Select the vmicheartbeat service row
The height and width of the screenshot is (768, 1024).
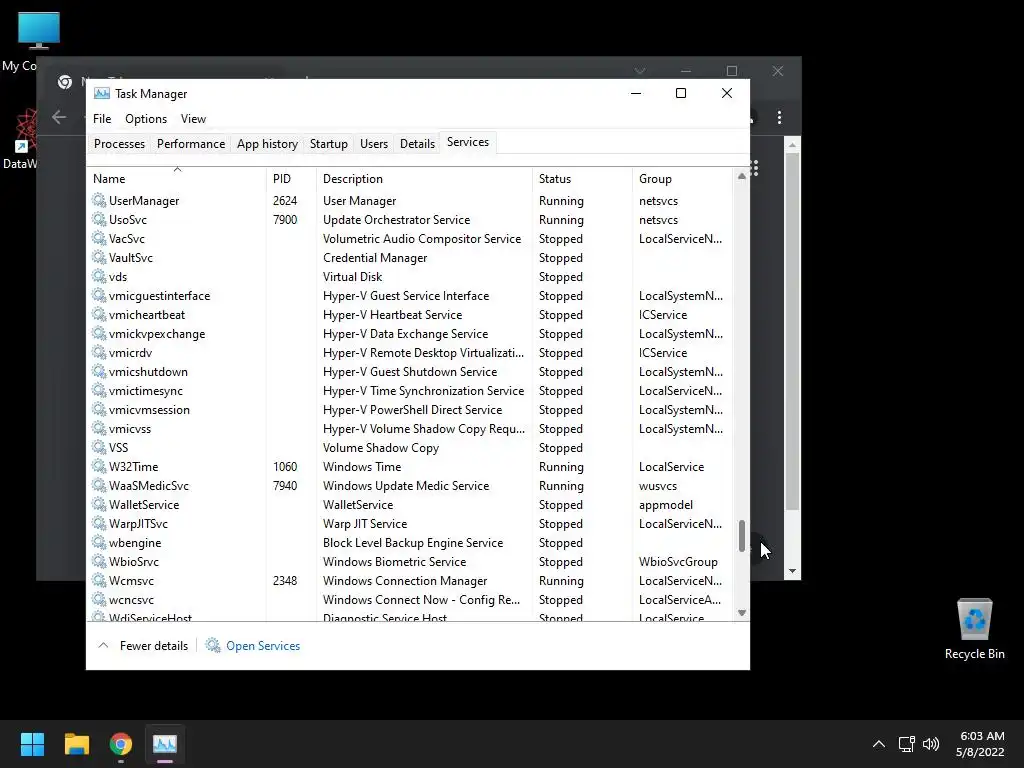pos(411,314)
